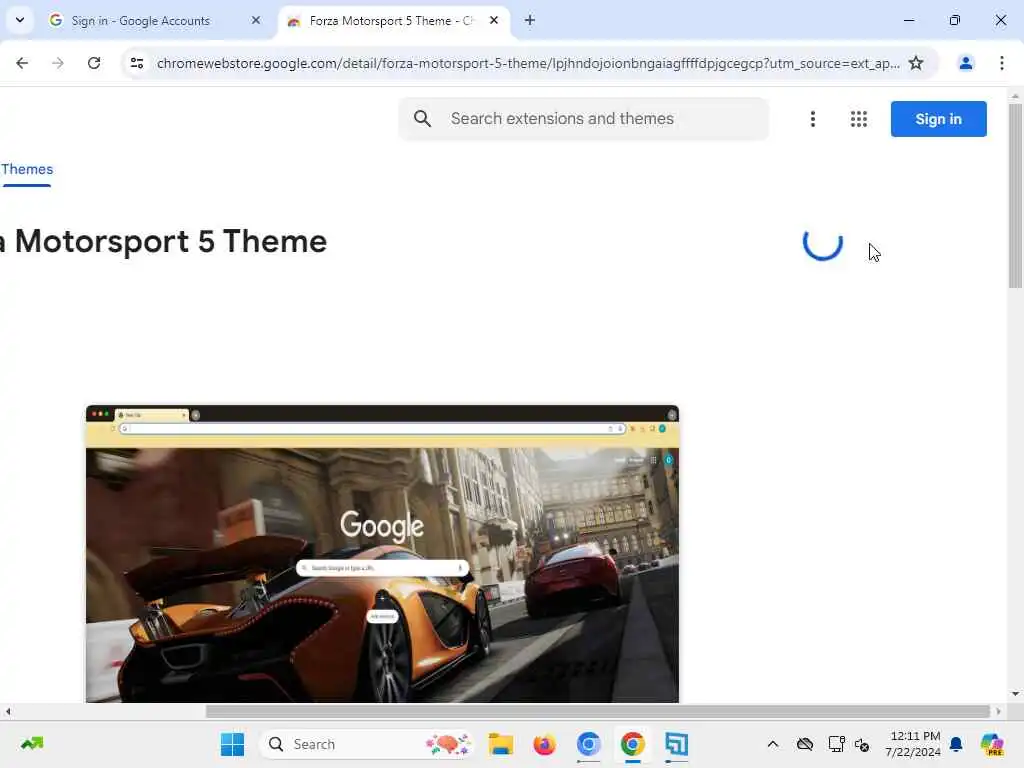Open the Google apps grid

tap(859, 119)
